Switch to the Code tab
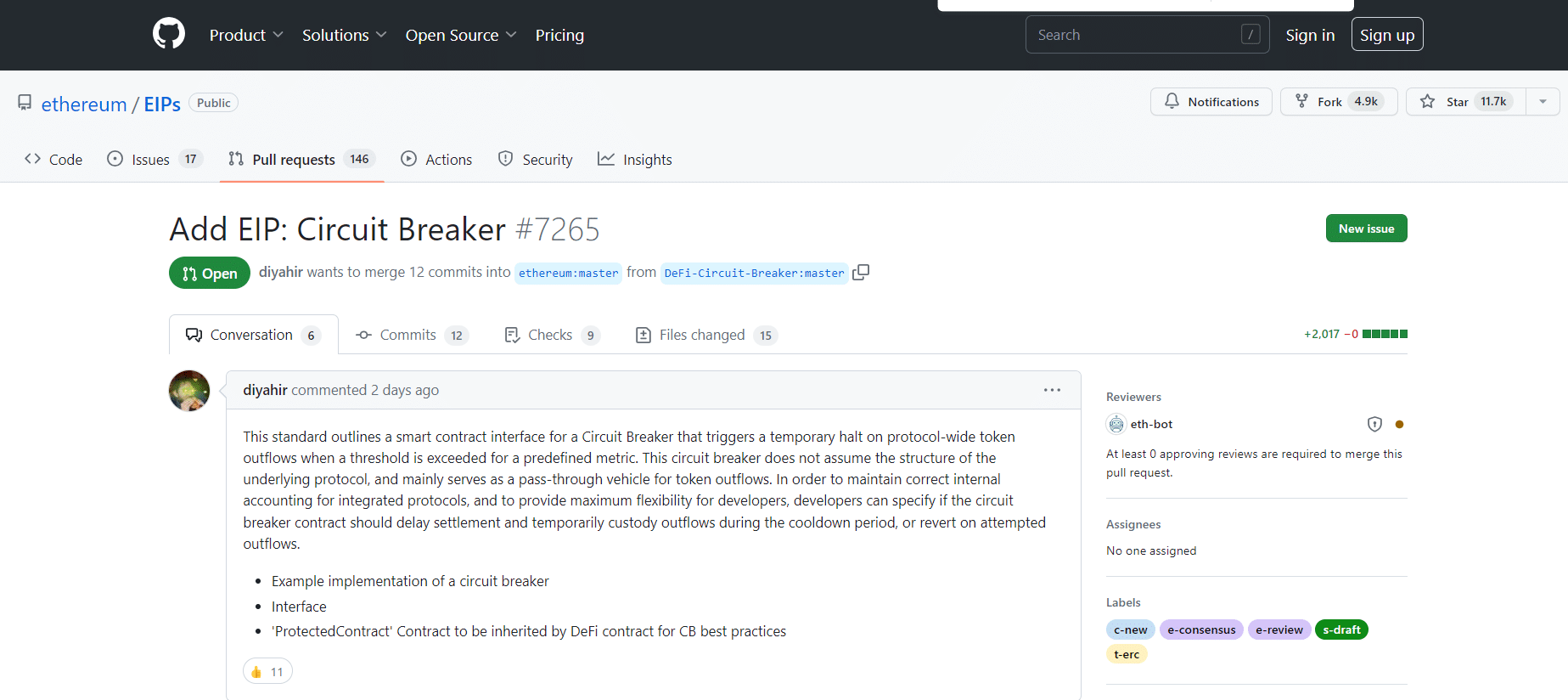The width and height of the screenshot is (1568, 700). 53,160
